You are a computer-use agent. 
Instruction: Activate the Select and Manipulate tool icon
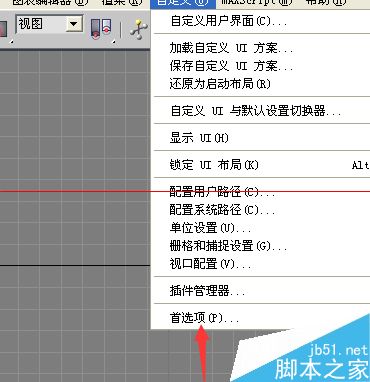pyautogui.click(x=139, y=29)
